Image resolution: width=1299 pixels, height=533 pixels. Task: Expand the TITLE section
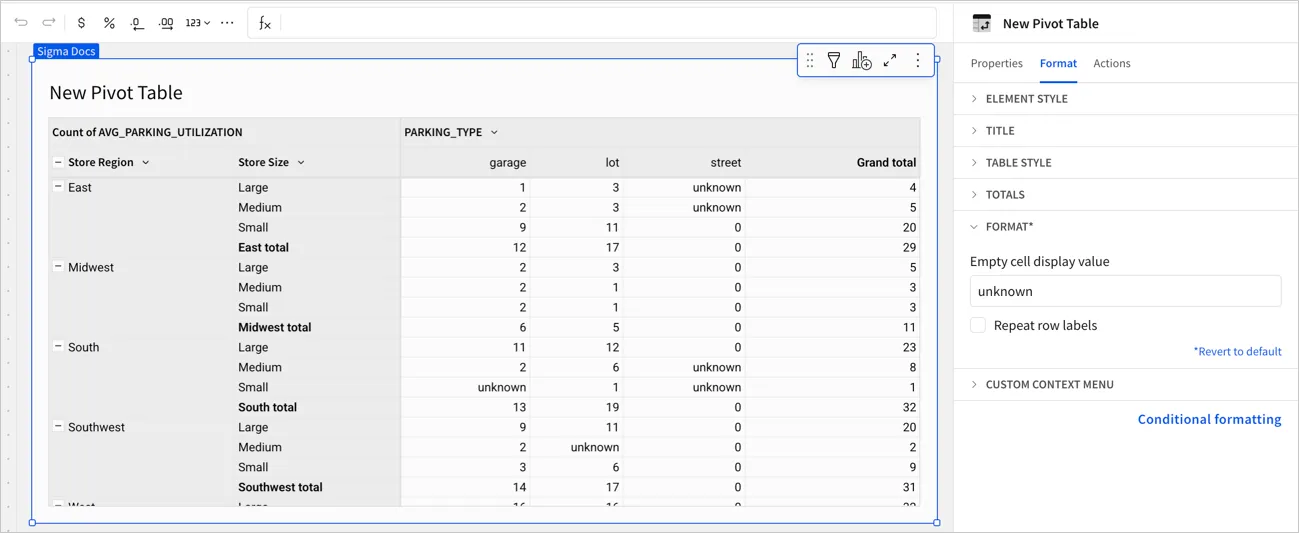coord(1126,131)
